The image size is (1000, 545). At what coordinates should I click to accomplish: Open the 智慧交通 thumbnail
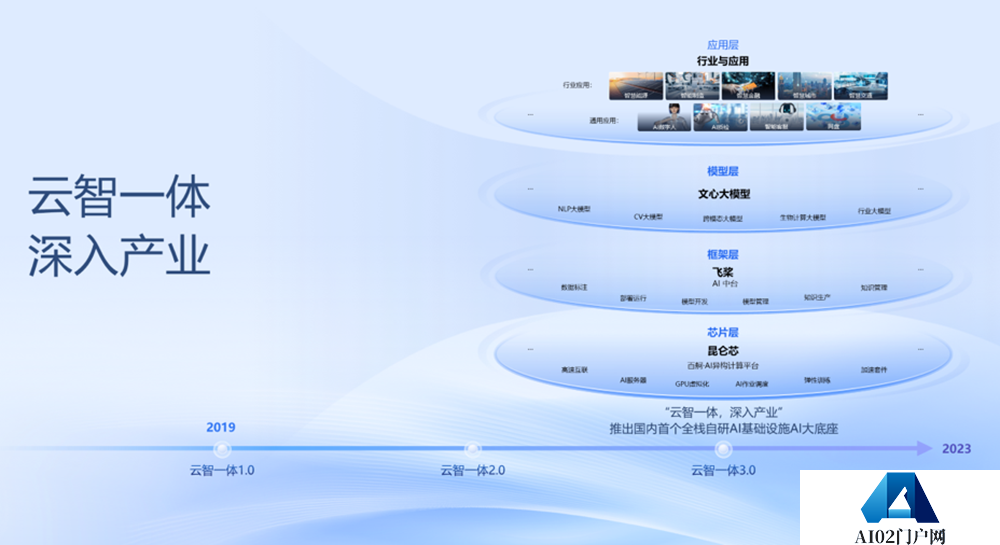pyautogui.click(x=861, y=86)
